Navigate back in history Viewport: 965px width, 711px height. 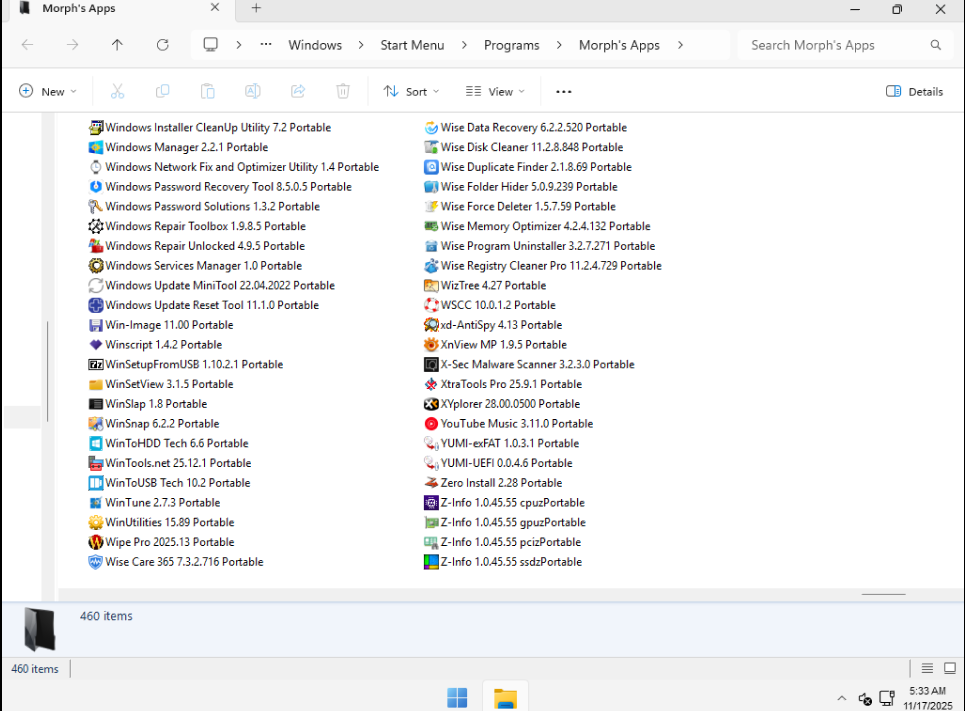point(27,44)
